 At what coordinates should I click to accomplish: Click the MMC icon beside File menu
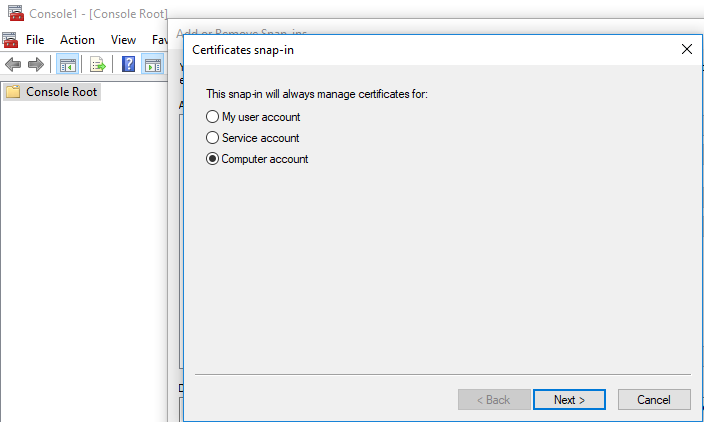(10, 40)
